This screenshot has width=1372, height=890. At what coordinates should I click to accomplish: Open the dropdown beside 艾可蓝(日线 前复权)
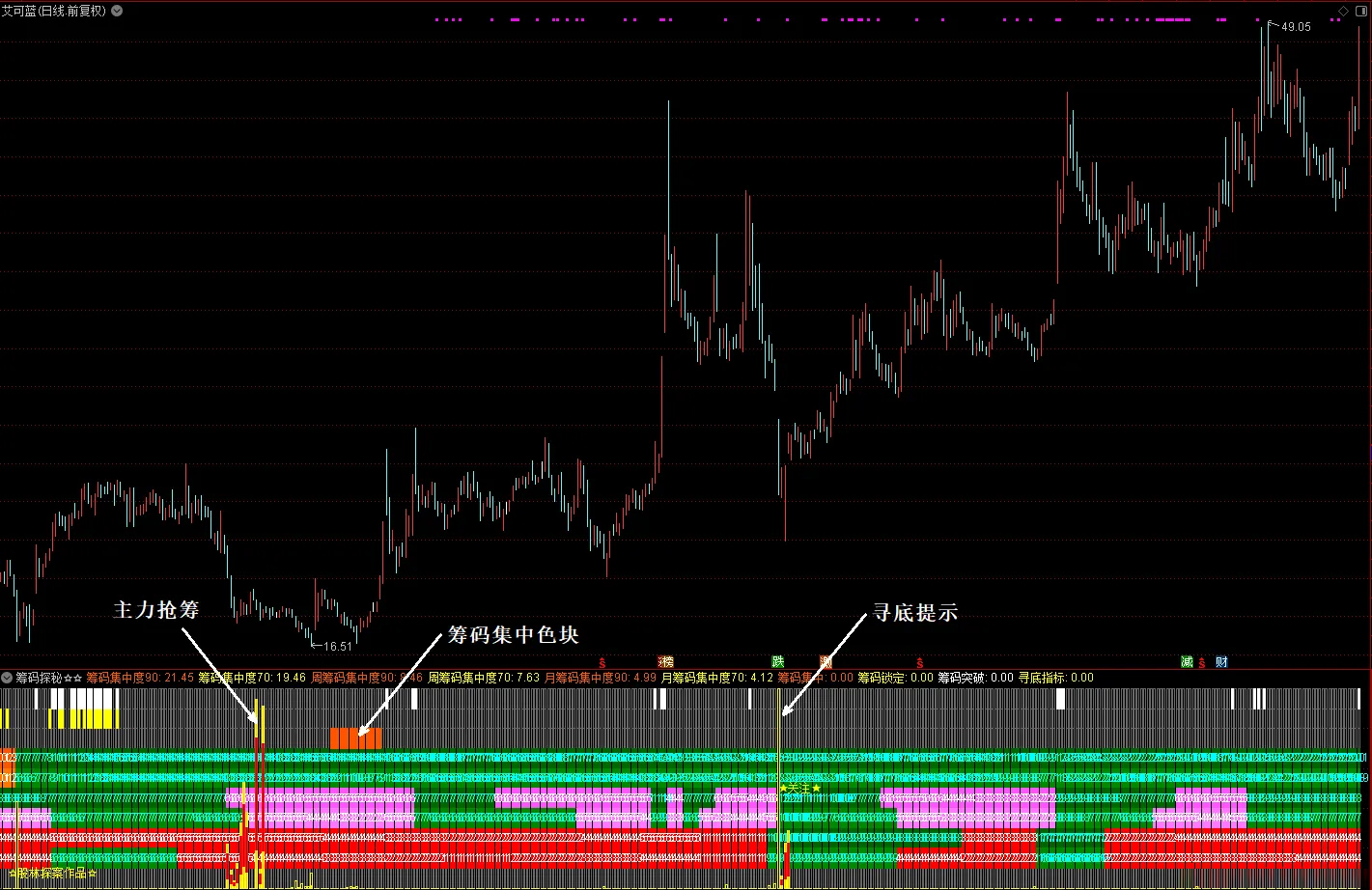117,11
